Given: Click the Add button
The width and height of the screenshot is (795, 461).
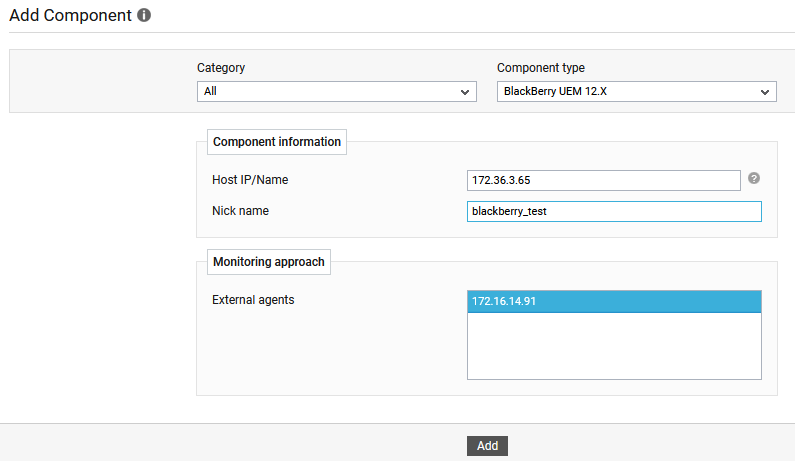Looking at the screenshot, I should (487, 446).
